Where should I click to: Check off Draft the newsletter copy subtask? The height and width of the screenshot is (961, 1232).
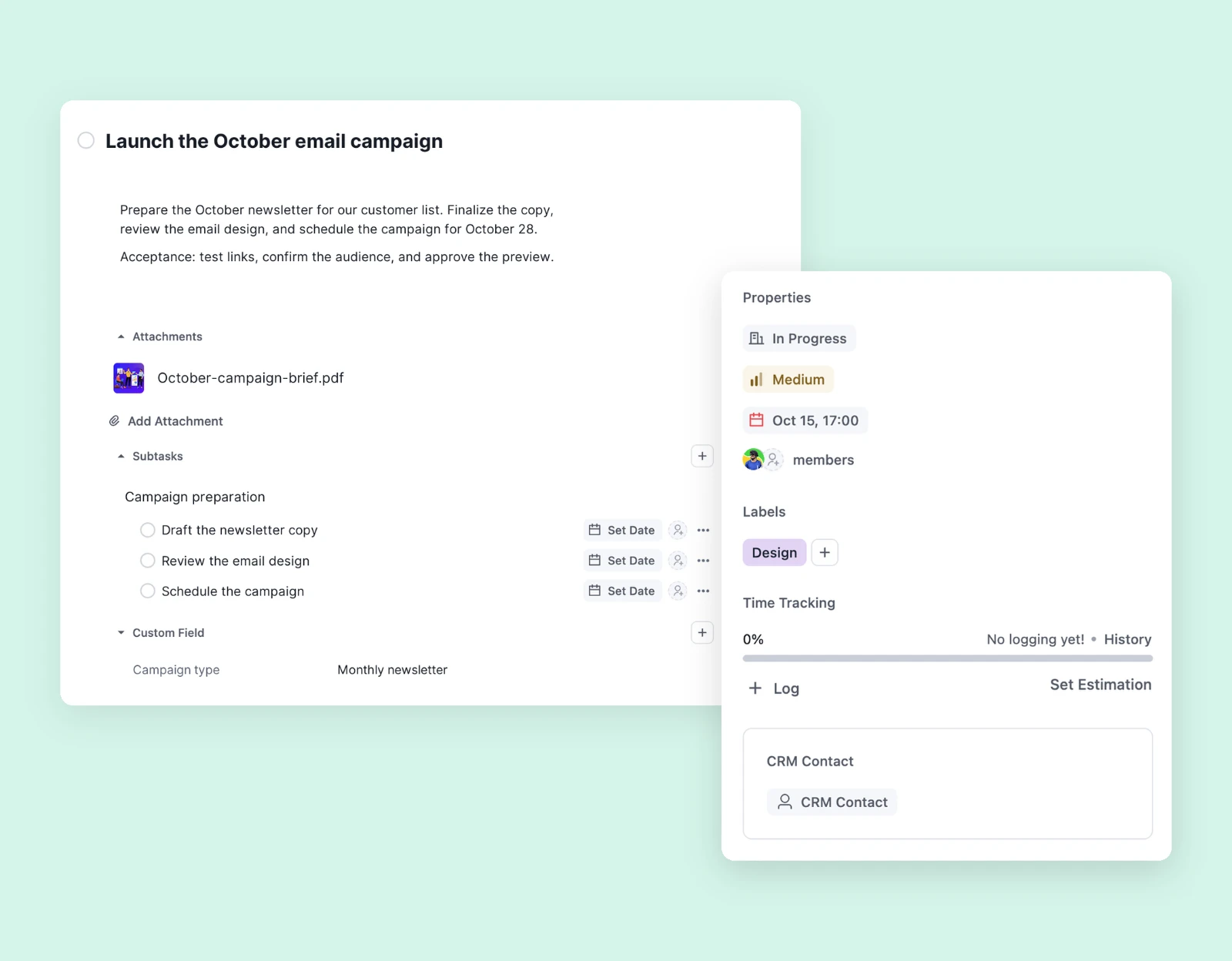148,530
